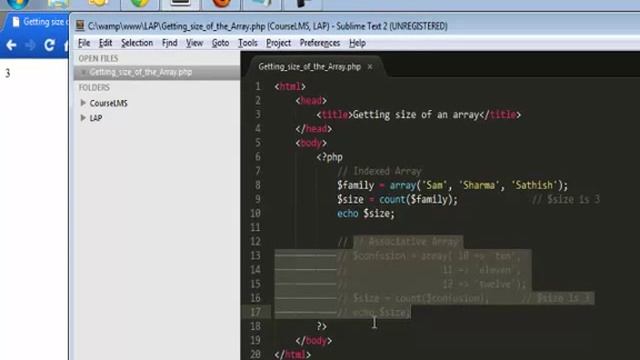Click the browser back arrow

11,44
